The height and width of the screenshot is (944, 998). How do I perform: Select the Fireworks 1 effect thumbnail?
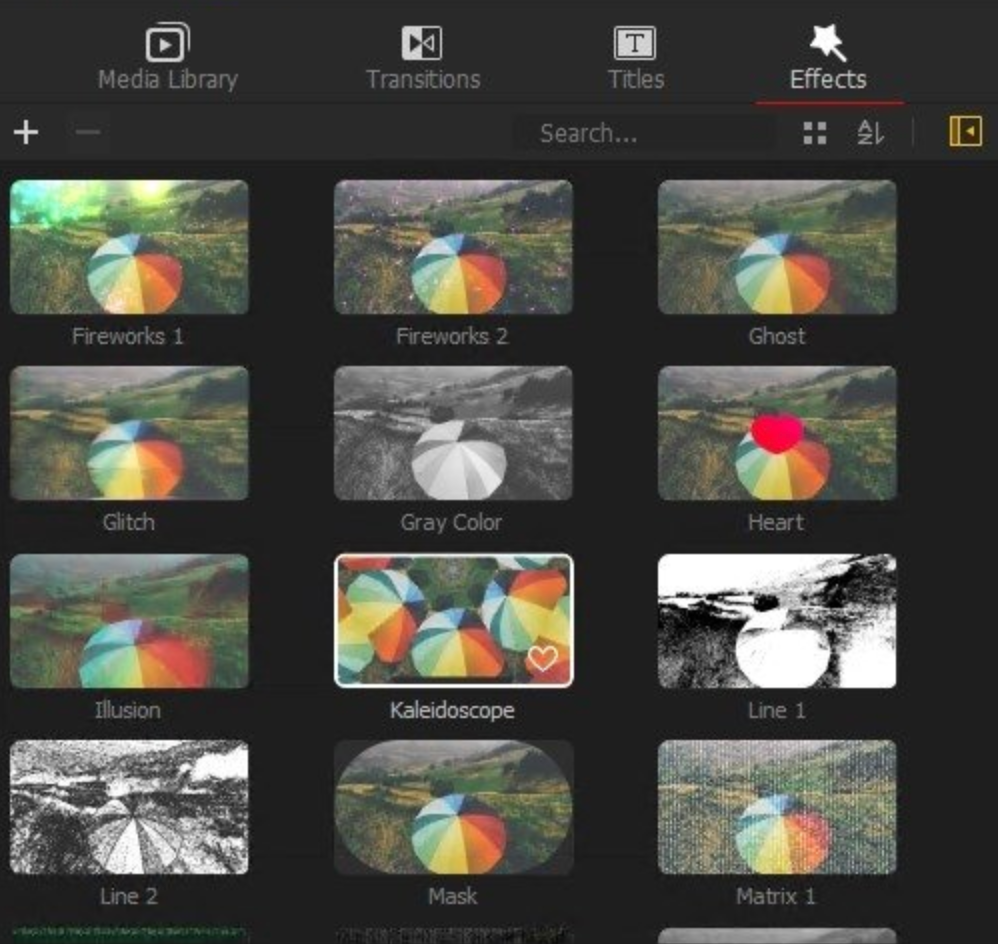tap(129, 247)
